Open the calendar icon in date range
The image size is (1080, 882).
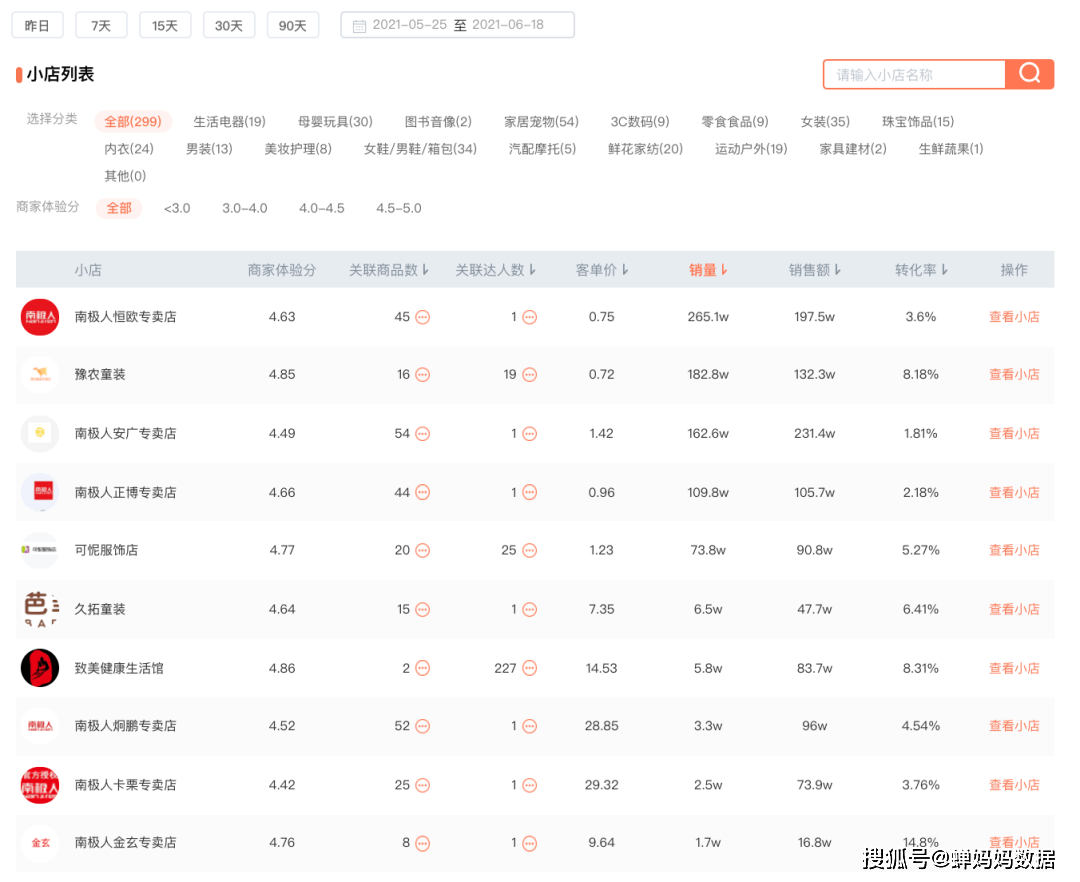pos(359,26)
